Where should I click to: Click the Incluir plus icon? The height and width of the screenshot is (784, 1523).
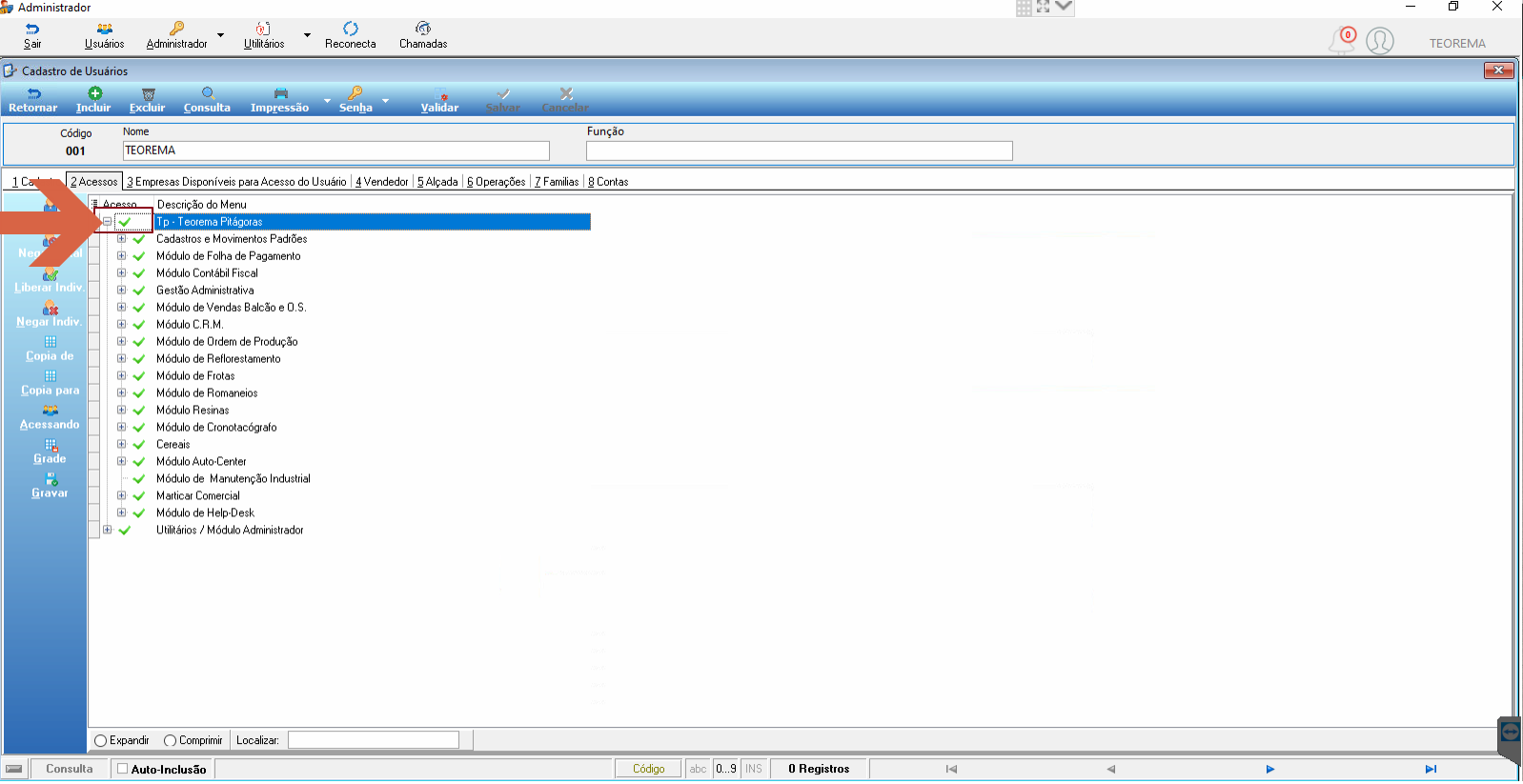pos(94,93)
